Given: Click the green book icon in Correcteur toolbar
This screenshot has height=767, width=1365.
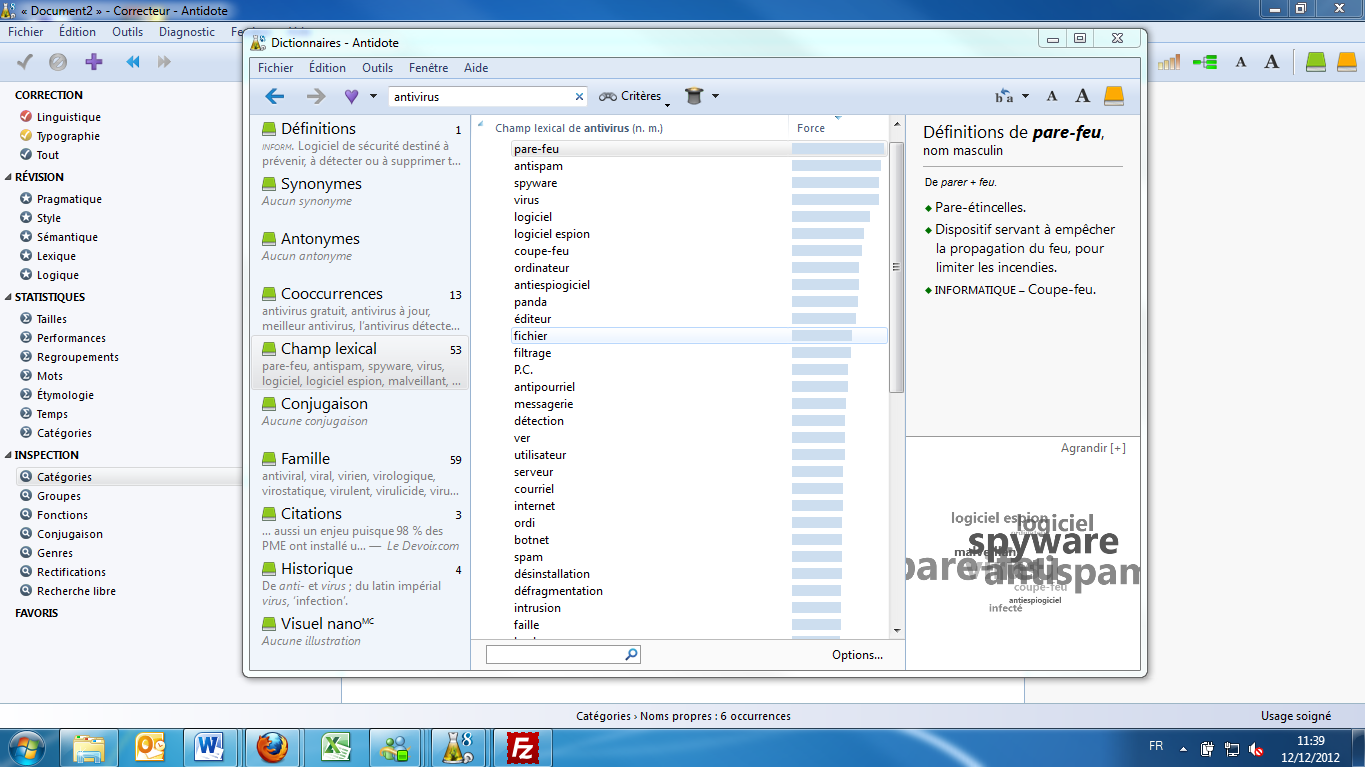Looking at the screenshot, I should point(1316,62).
